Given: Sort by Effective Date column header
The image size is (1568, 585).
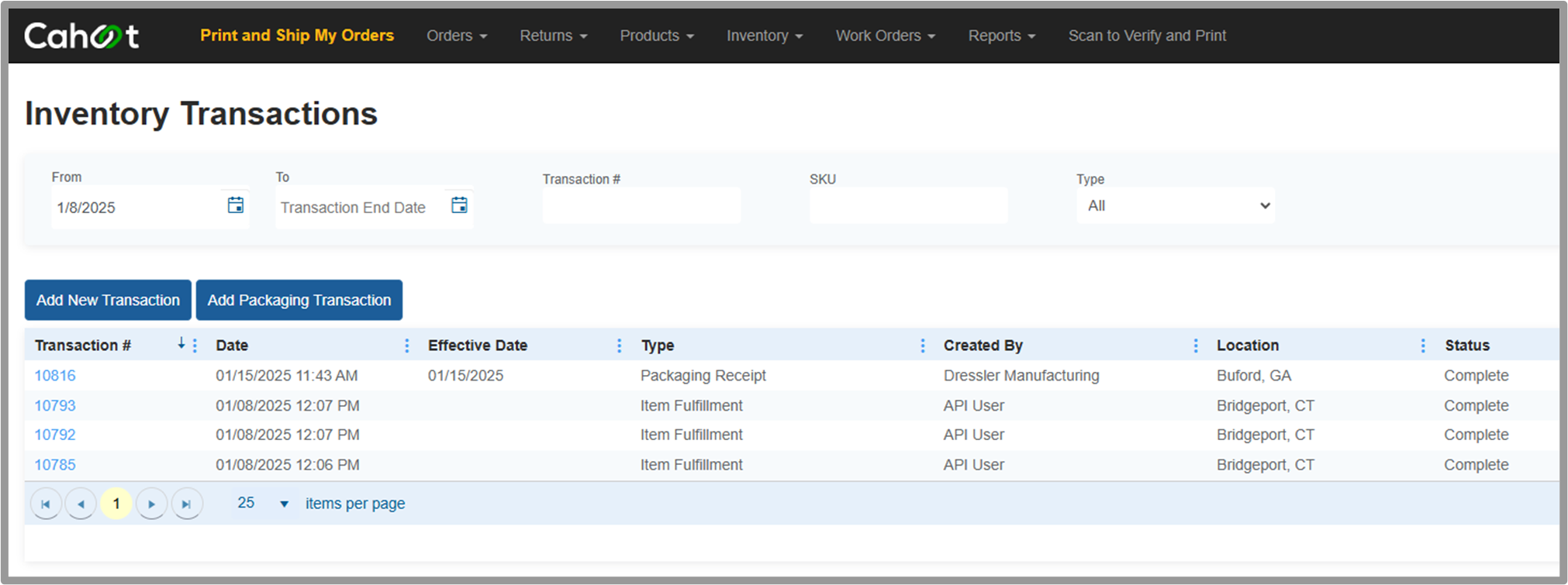Looking at the screenshot, I should pyautogui.click(x=478, y=346).
